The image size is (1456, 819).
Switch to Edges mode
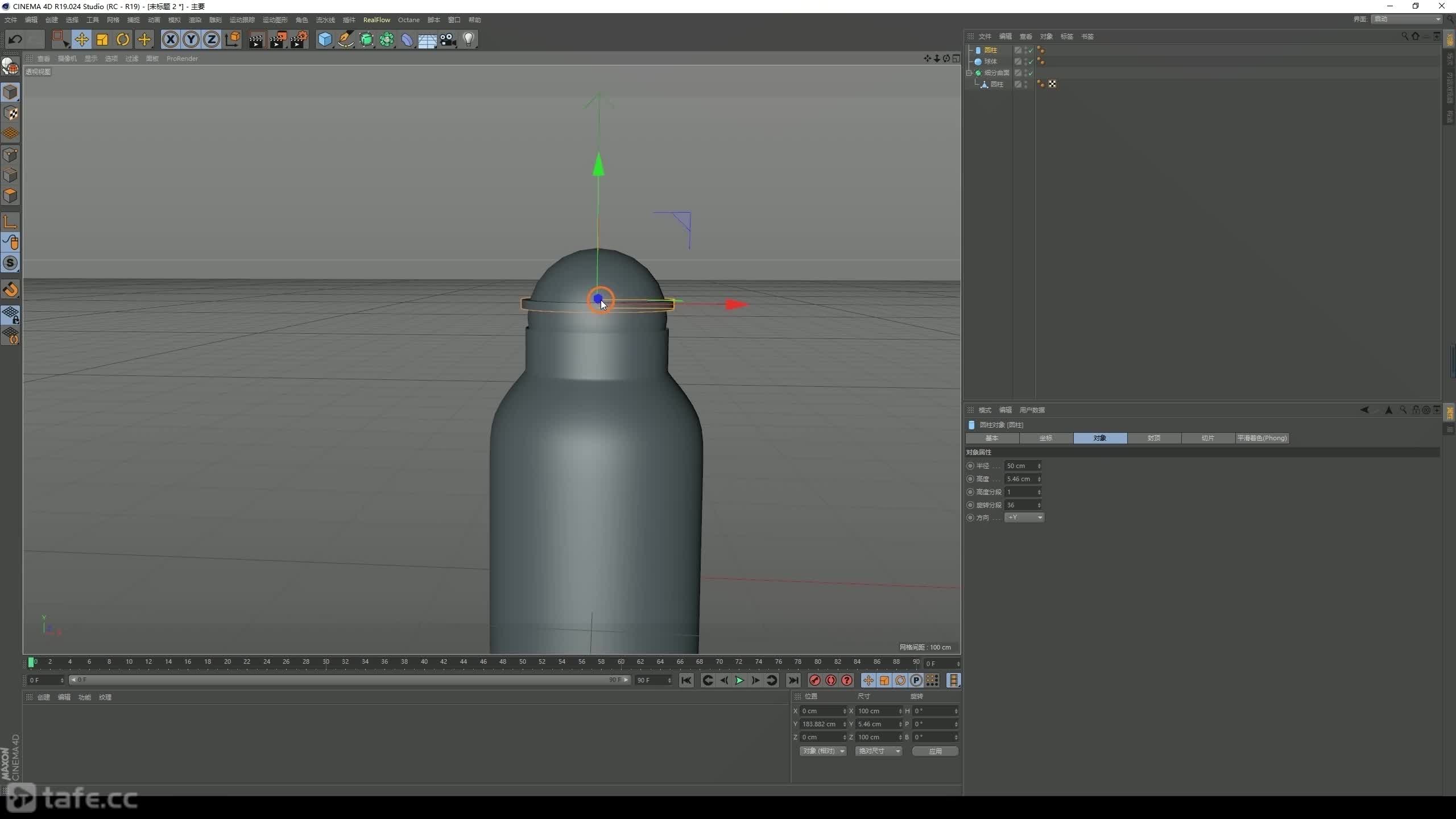coord(10,175)
